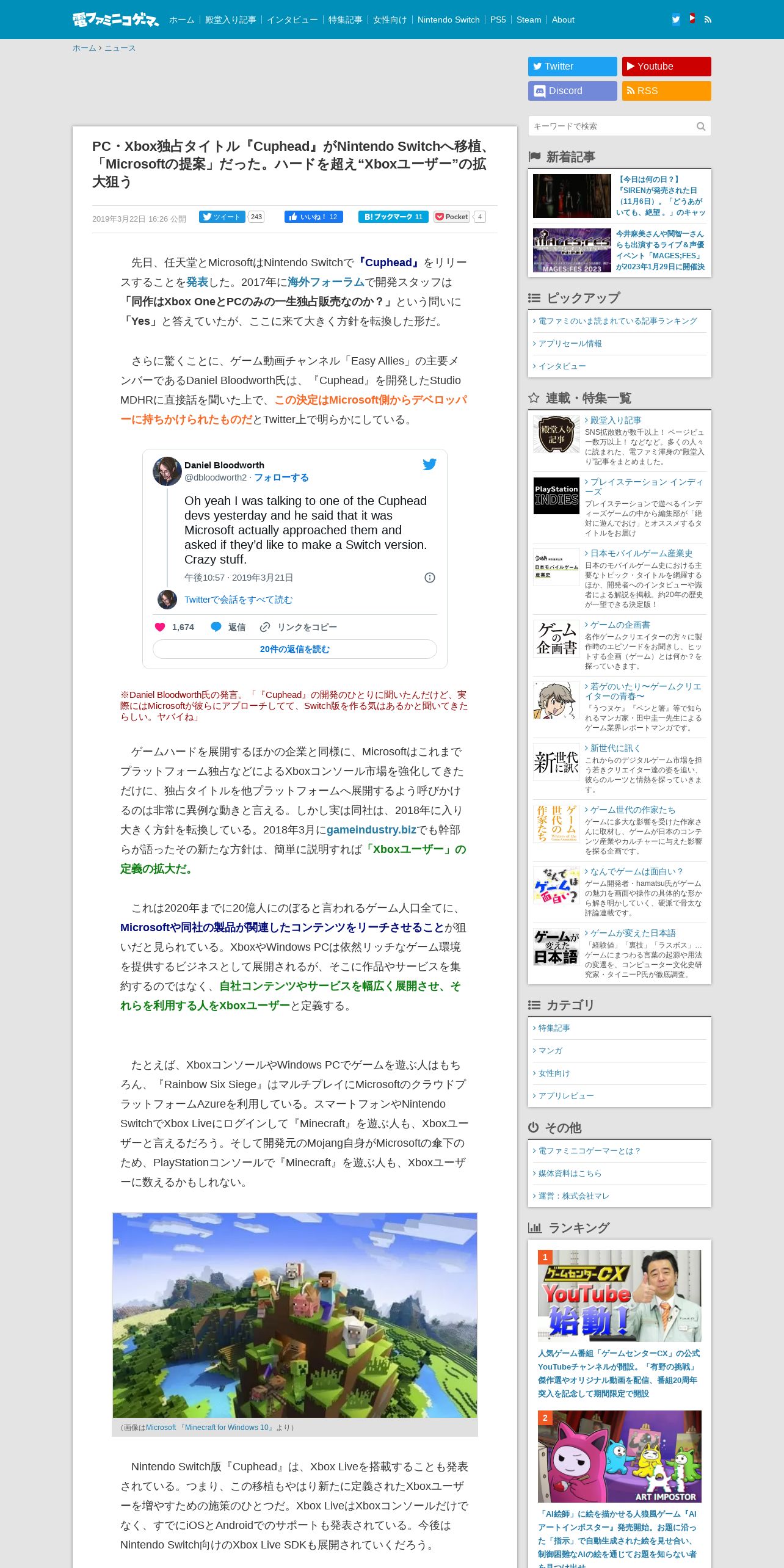Image resolution: width=784 pixels, height=1568 pixels.
Task: Open 電ファミニコゲーマーとは? link
Action: [x=589, y=1151]
